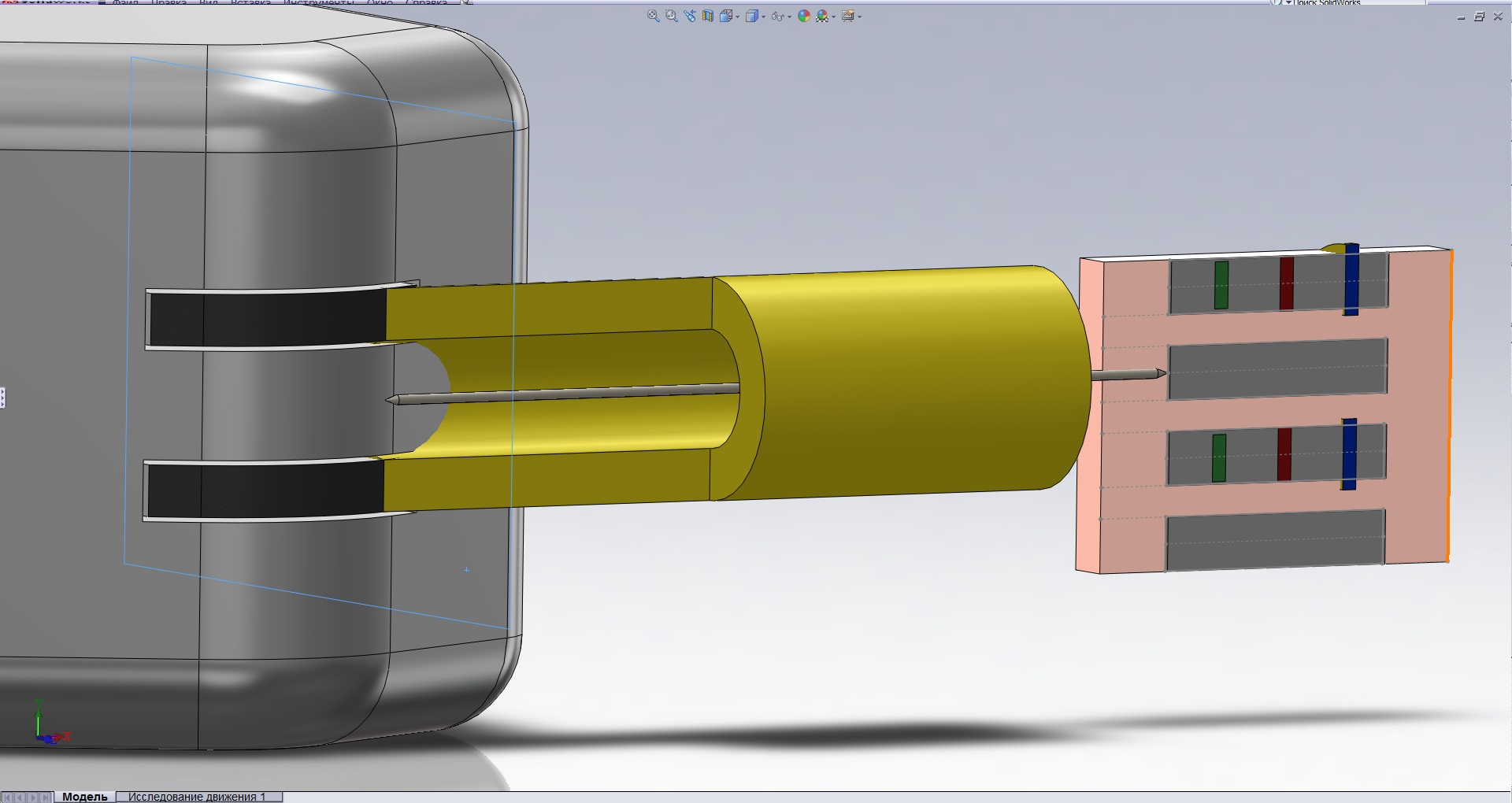Pick the red stripe on the third bar
1512x803 pixels.
coord(1284,454)
